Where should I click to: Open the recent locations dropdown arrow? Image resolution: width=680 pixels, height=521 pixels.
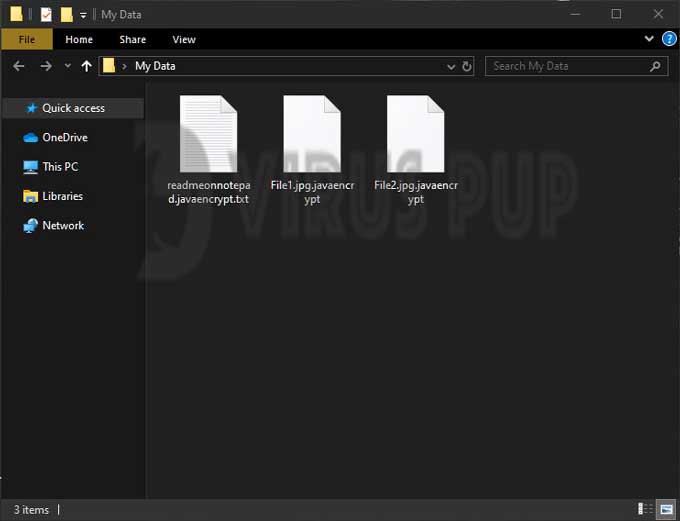67,66
